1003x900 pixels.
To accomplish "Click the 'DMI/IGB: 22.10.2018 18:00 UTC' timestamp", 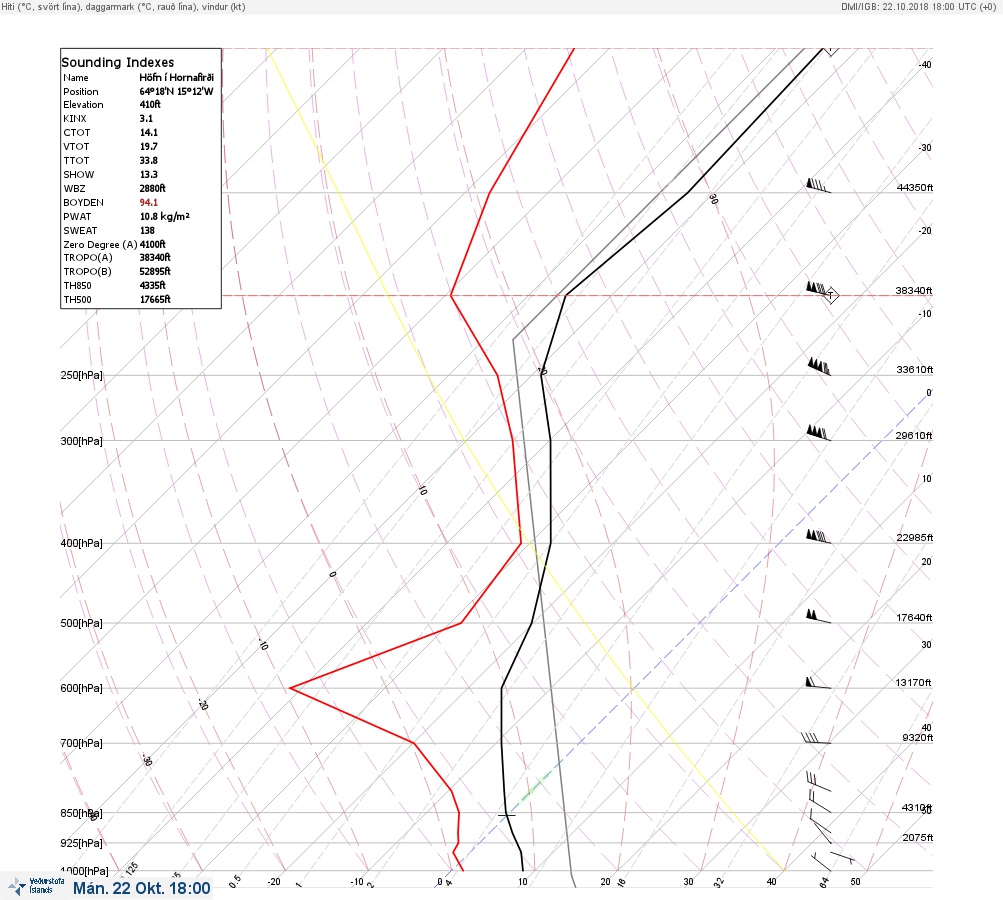I will pyautogui.click(x=919, y=6).
